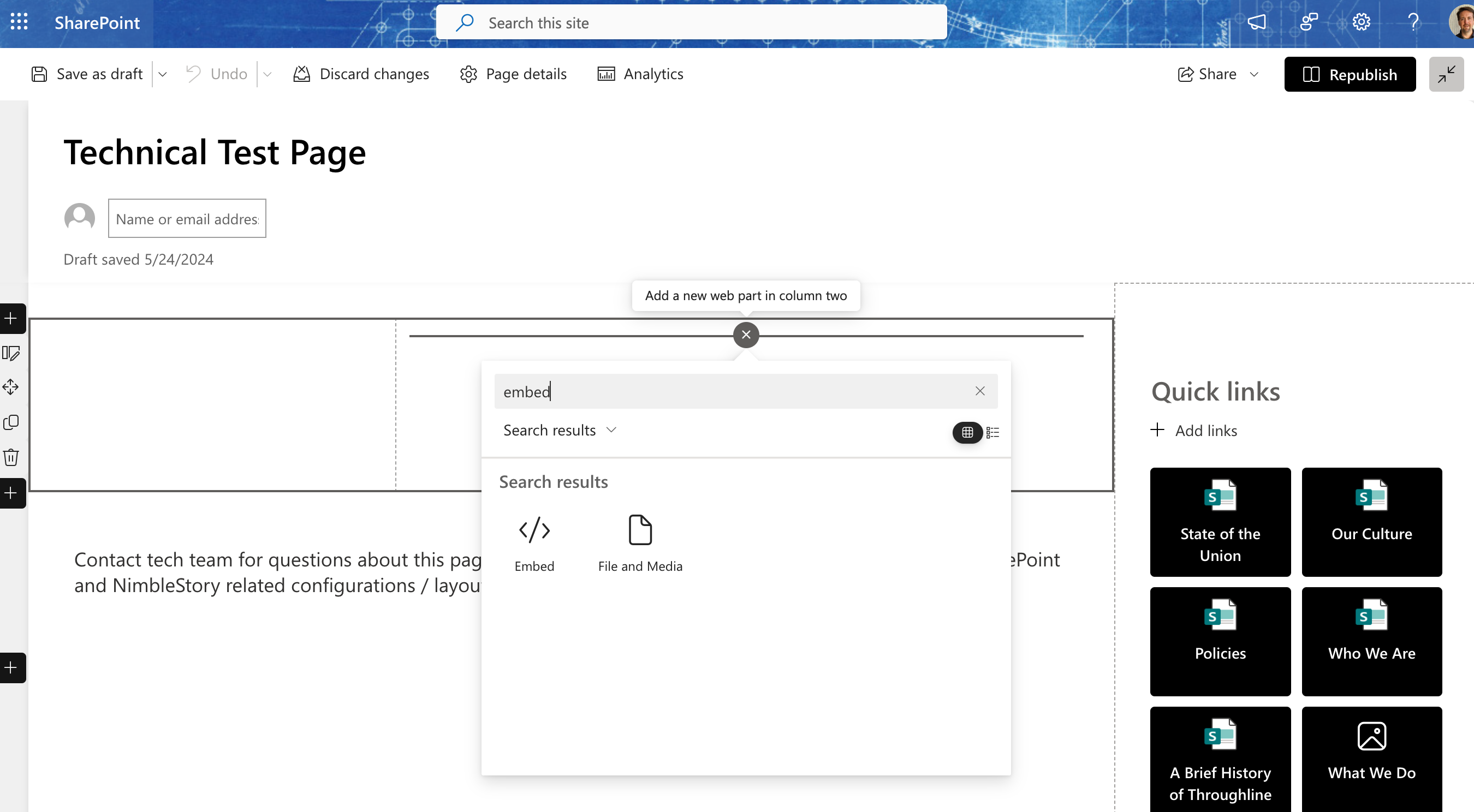The height and width of the screenshot is (812, 1474).
Task: Open the Settings gear in header
Action: point(1362,22)
